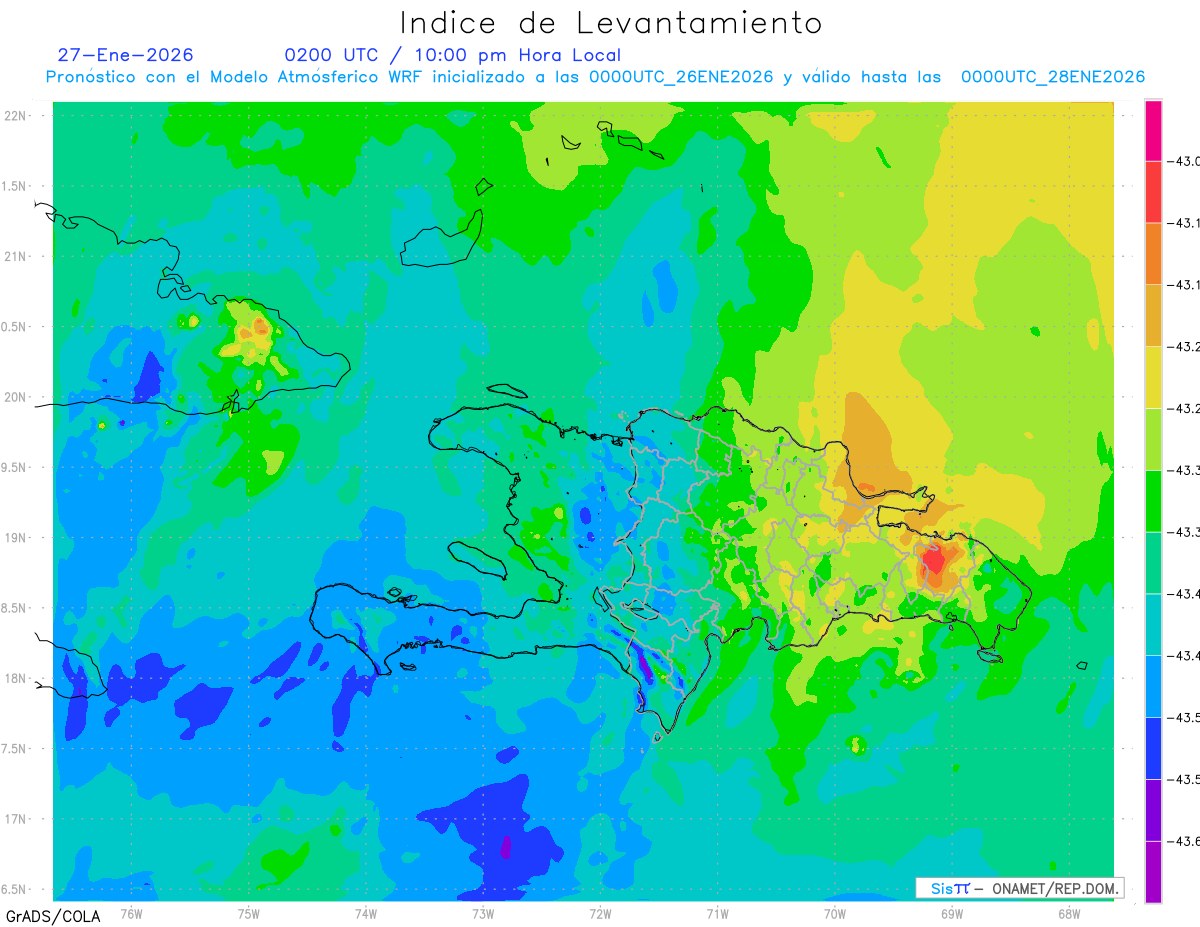Click the '70W' longitude label

[x=835, y=913]
